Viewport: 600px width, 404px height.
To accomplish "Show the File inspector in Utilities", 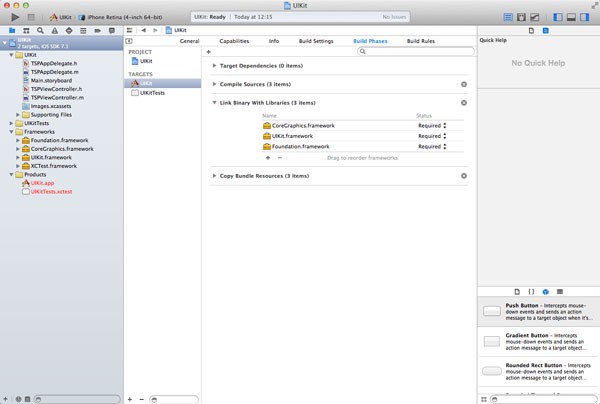I will tap(531, 31).
